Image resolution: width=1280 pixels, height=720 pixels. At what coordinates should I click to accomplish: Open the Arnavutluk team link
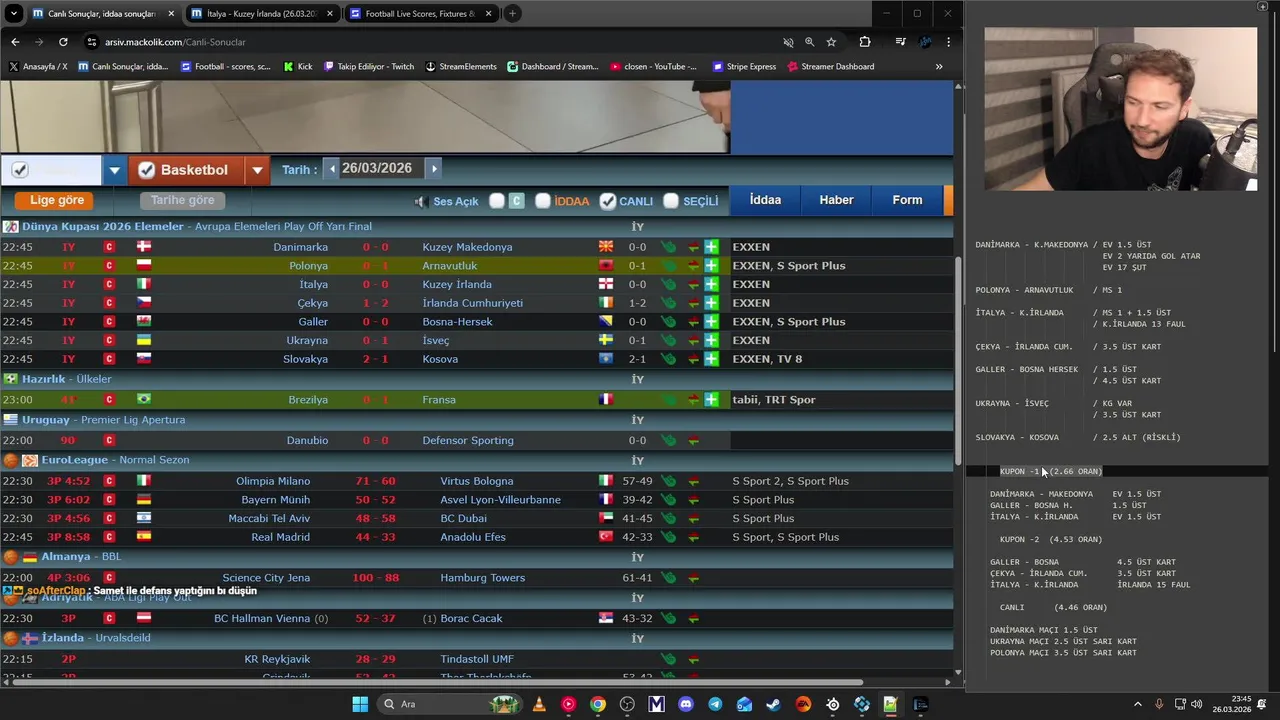(x=450, y=266)
